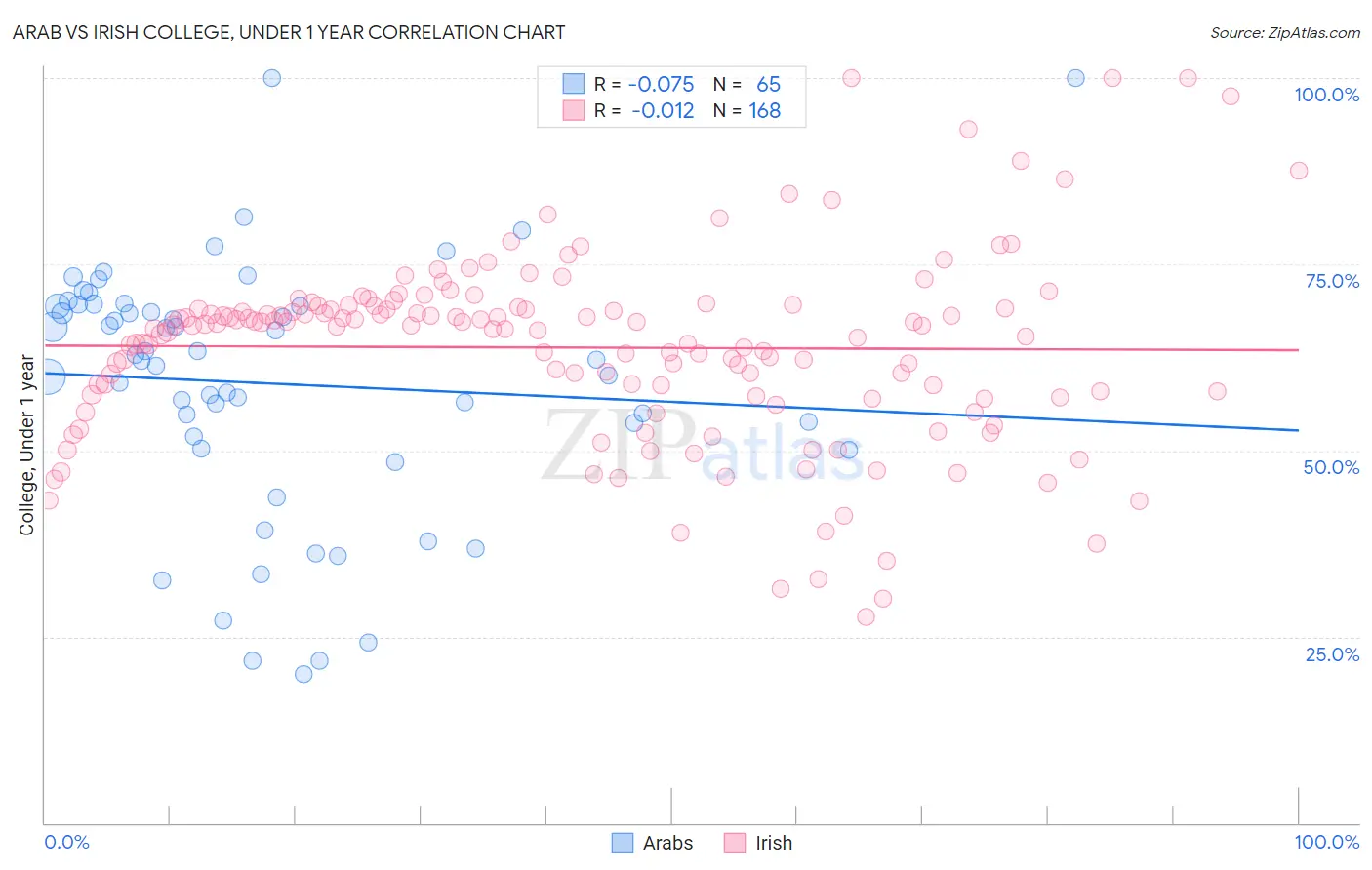1372x870 pixels.
Task: Open the Source: ZipAtlas.com link
Action: [x=1284, y=32]
